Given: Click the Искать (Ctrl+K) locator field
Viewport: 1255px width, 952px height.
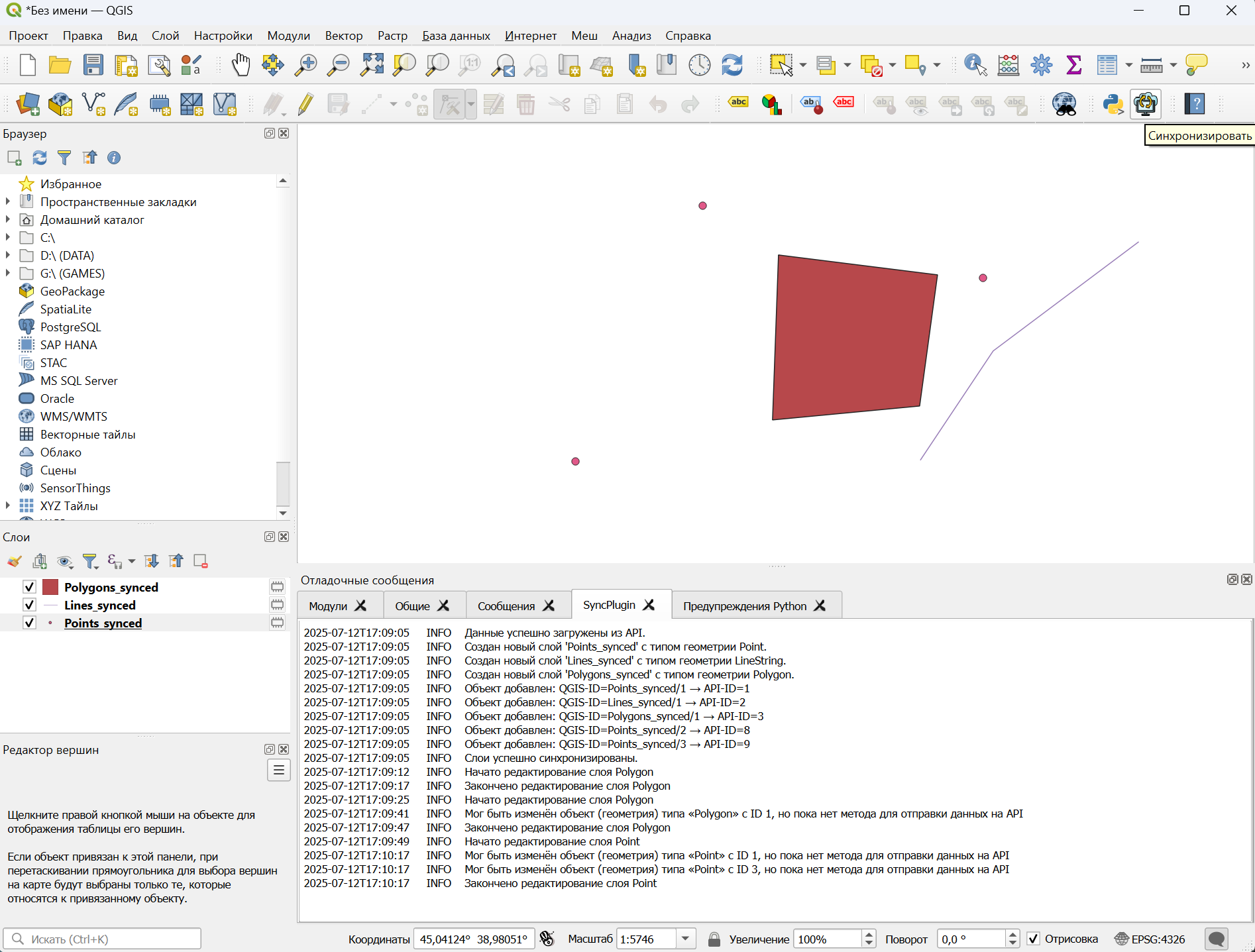Looking at the screenshot, I should click(x=103, y=939).
